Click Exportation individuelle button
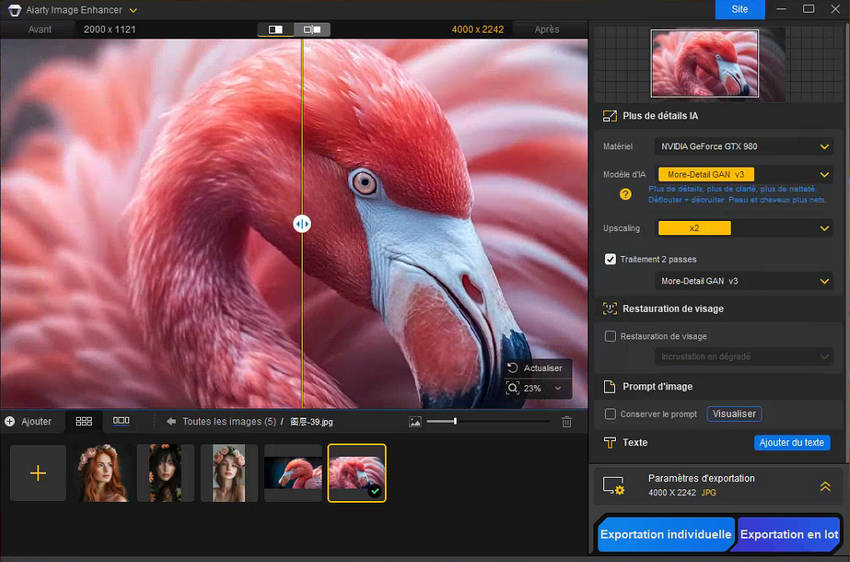Screen dimensions: 850x562 coord(665,534)
